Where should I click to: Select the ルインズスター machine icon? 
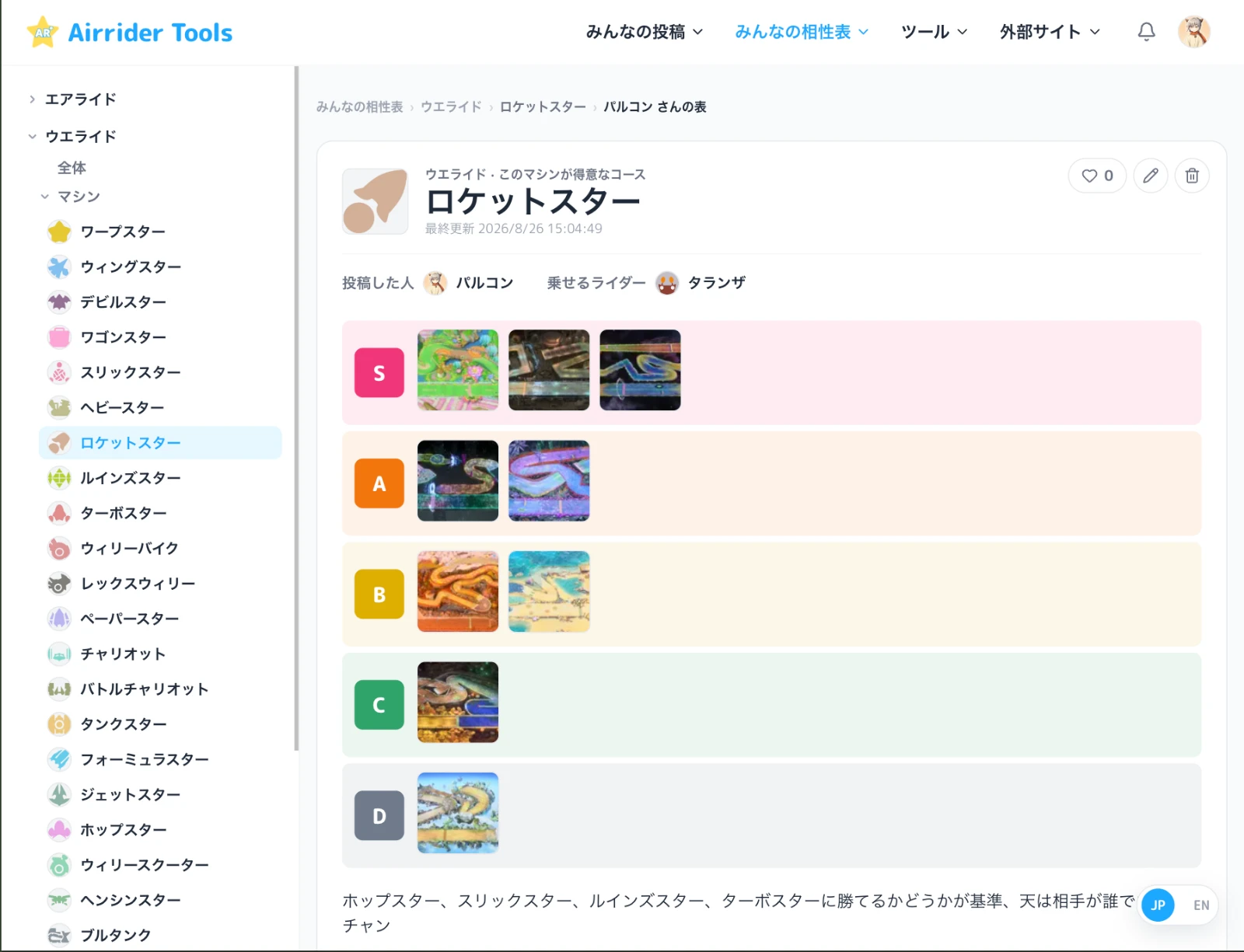[59, 478]
